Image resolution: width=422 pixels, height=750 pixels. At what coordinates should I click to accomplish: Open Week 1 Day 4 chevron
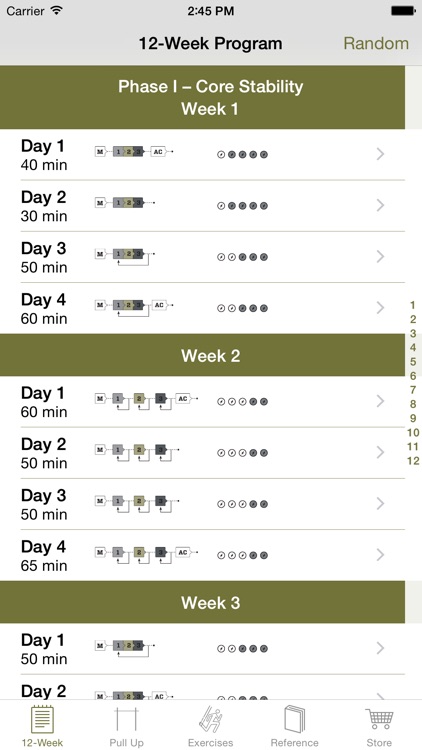tap(380, 308)
